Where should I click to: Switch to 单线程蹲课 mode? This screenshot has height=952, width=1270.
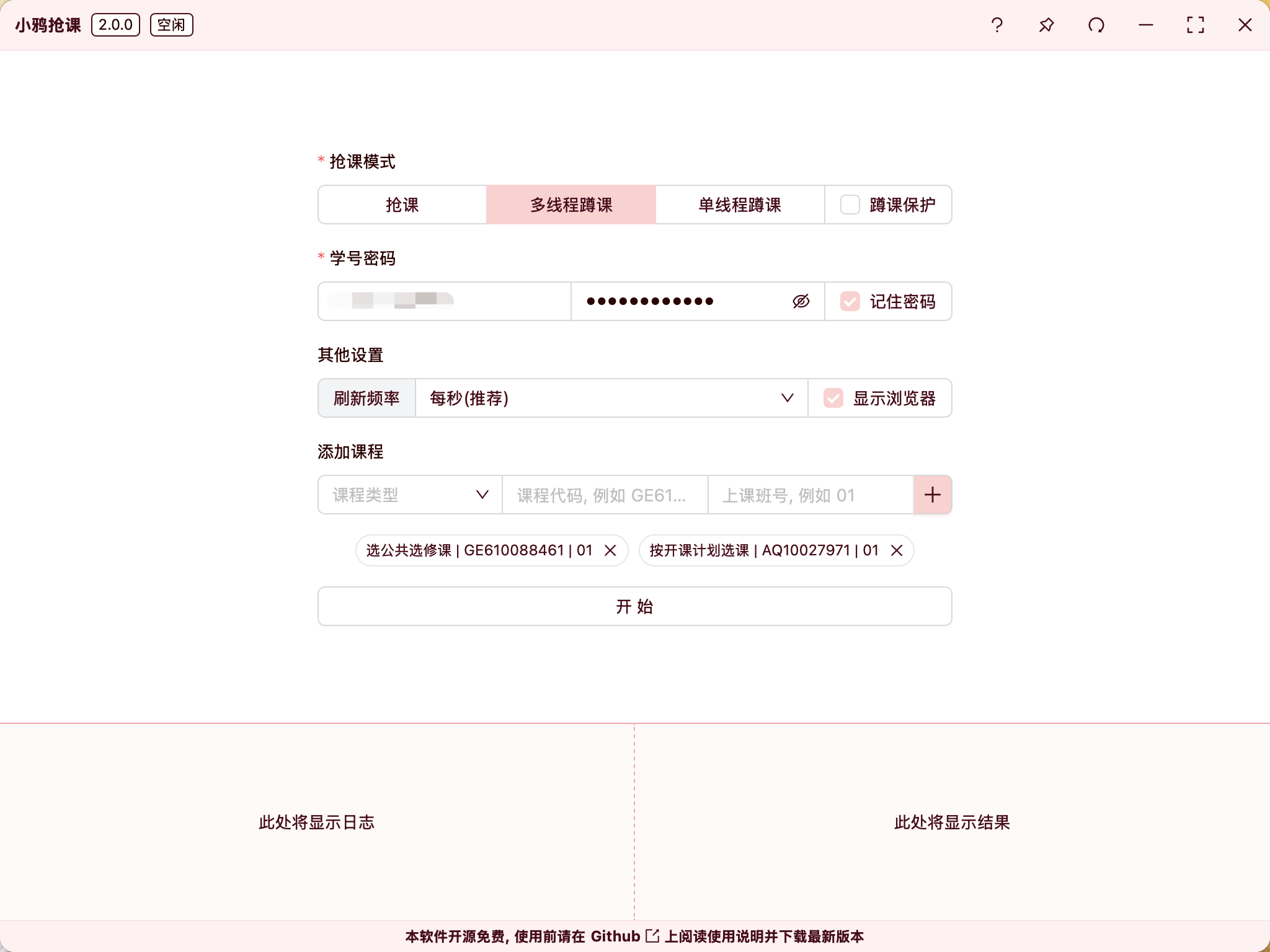[x=740, y=205]
